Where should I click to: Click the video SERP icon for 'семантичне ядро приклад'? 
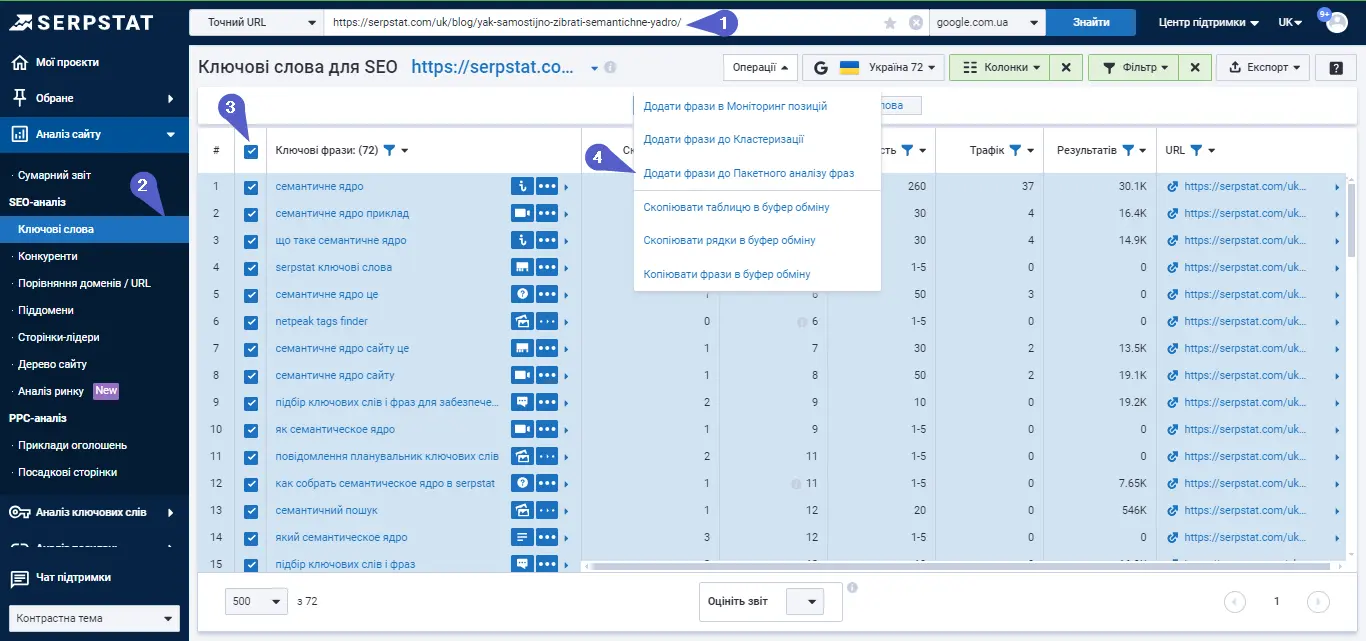pyautogui.click(x=521, y=213)
